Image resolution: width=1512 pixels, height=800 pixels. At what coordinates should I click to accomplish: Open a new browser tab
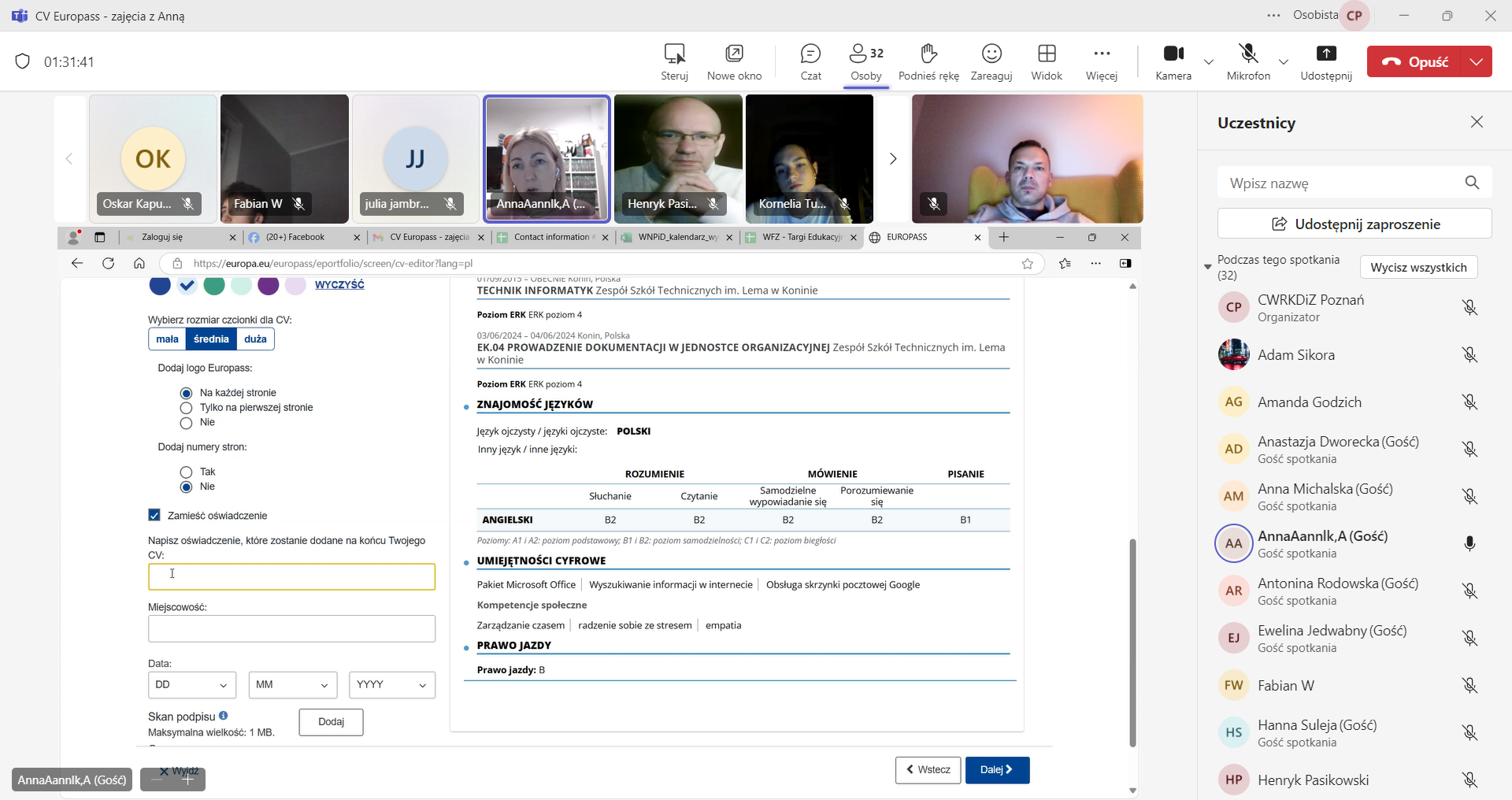(x=1004, y=237)
